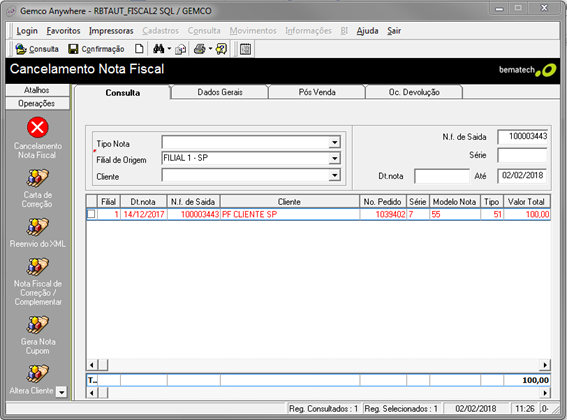Expand the Tipo Nota dropdown
Image resolution: width=567 pixels, height=420 pixels.
point(335,142)
